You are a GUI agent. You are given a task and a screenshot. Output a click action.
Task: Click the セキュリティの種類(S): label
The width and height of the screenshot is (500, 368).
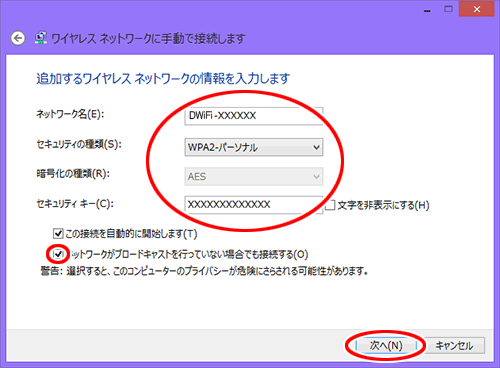coord(79,144)
